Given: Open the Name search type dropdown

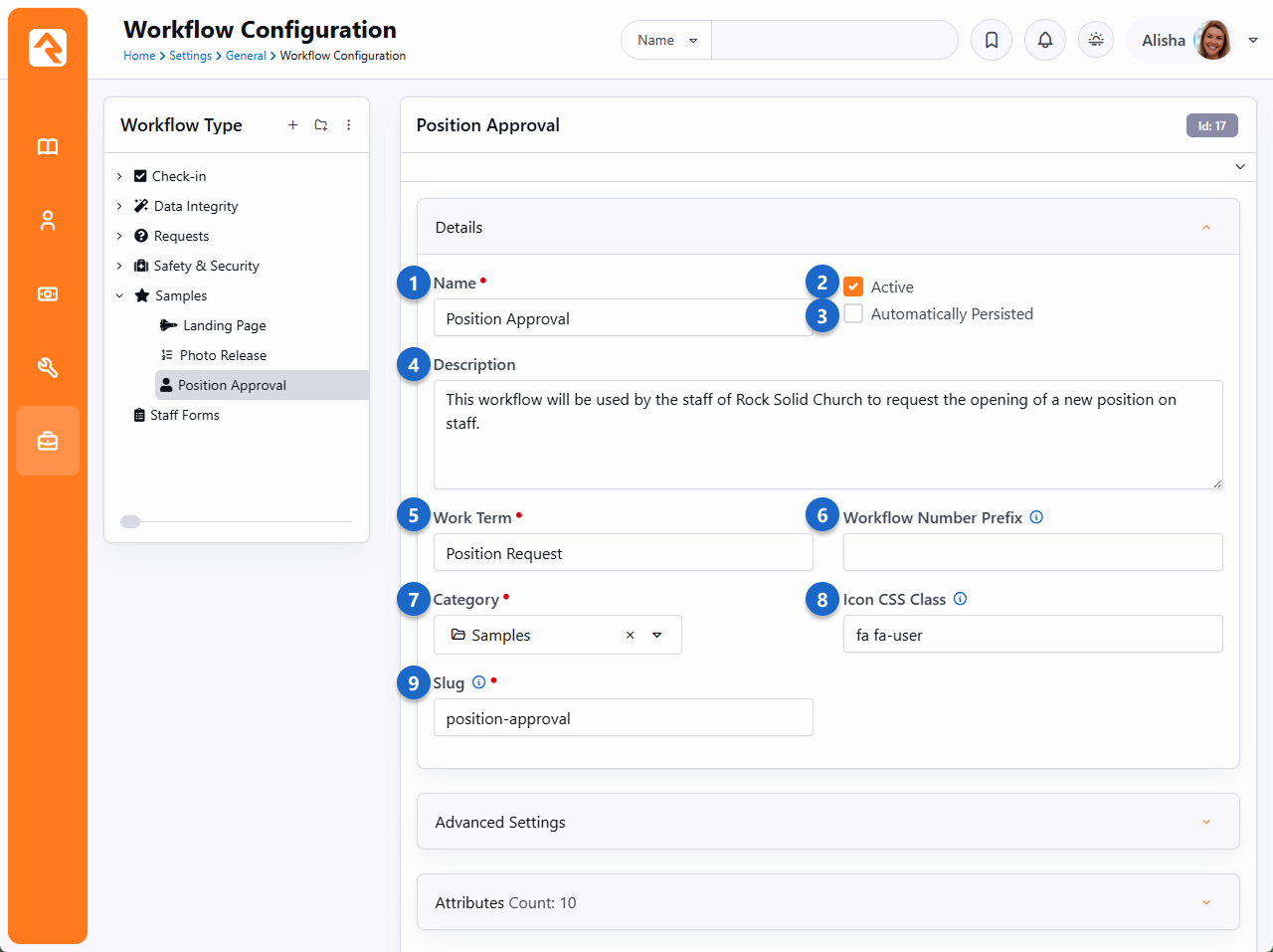Looking at the screenshot, I should (x=666, y=41).
